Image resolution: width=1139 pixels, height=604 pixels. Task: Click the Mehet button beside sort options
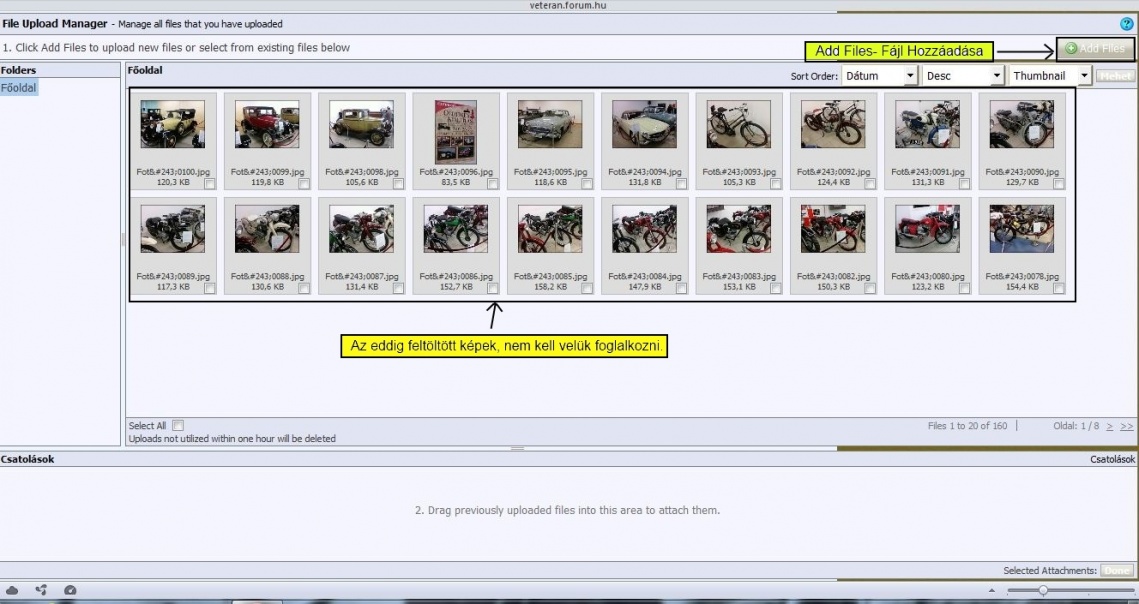pos(1114,76)
